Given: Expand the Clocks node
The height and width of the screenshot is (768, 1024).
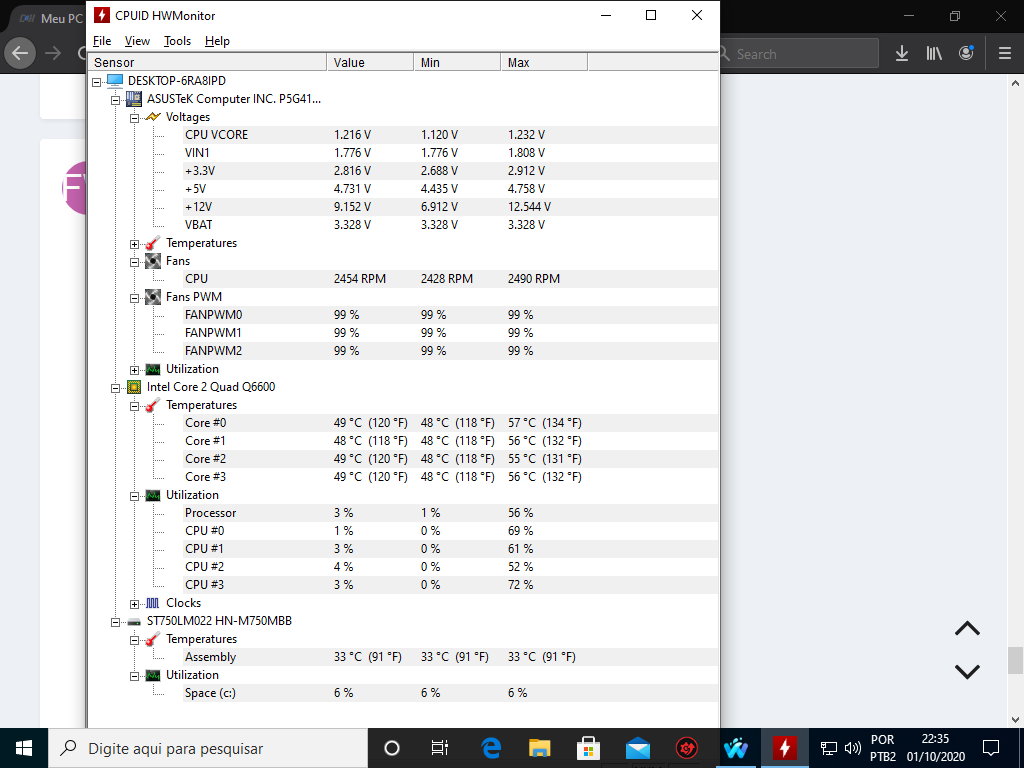Looking at the screenshot, I should pyautogui.click(x=135, y=604).
